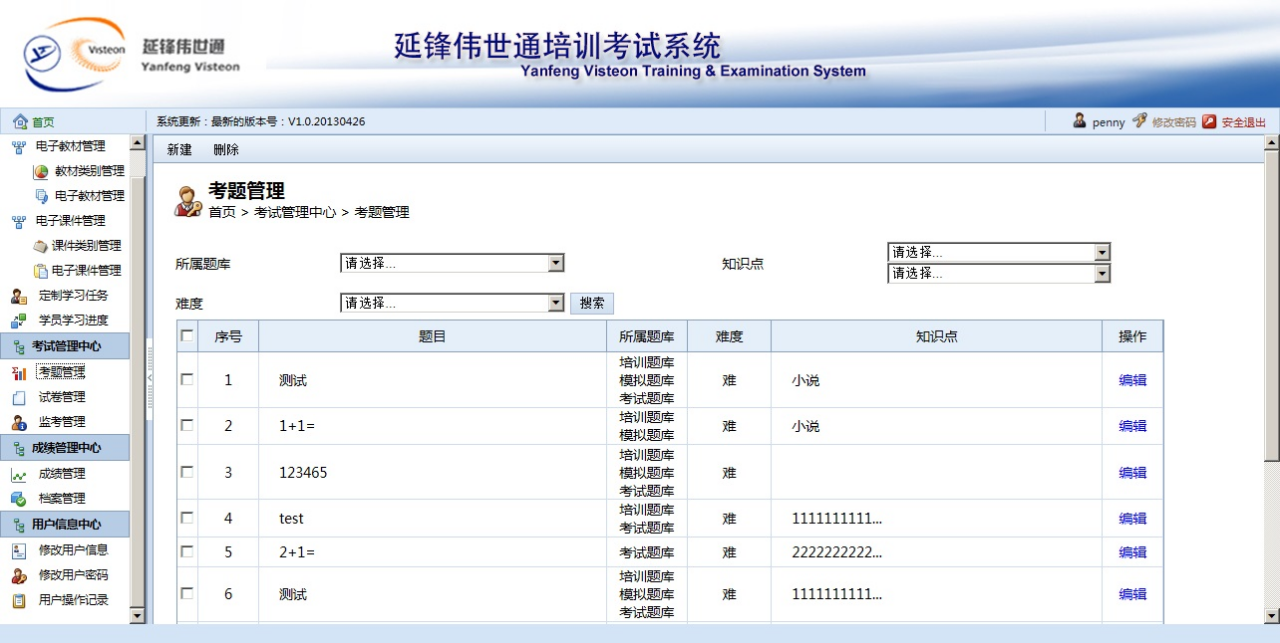Check the box for row 3 123465

tap(187, 472)
